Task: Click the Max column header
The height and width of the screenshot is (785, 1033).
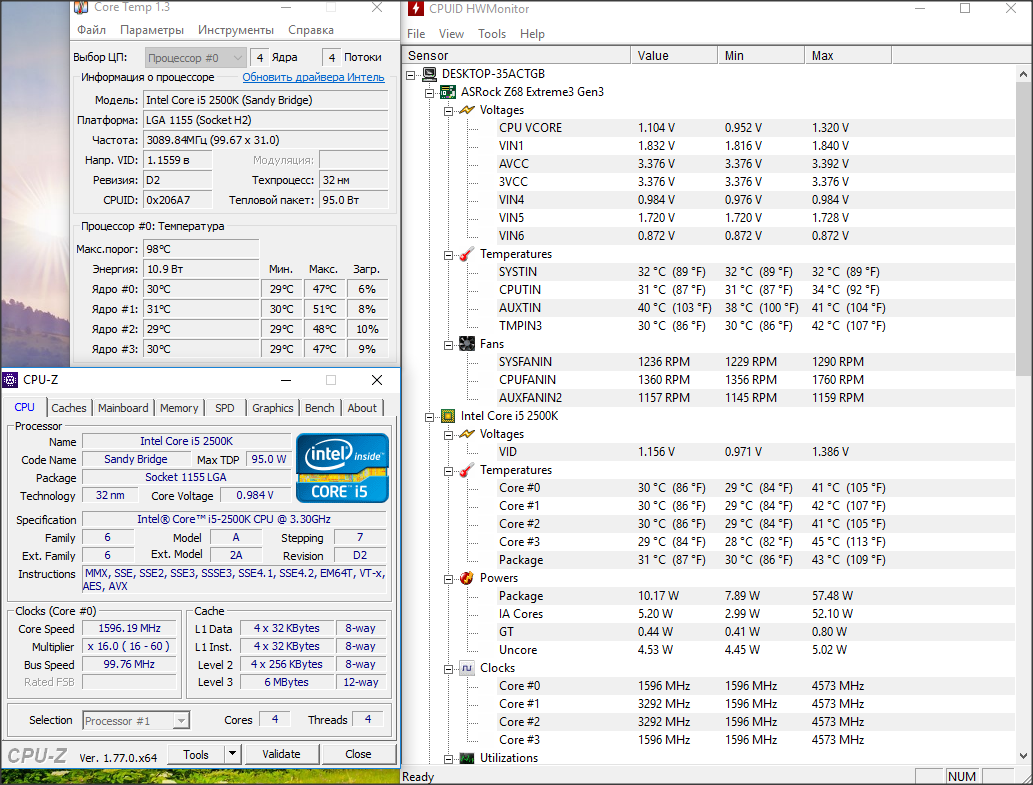Action: coord(848,55)
